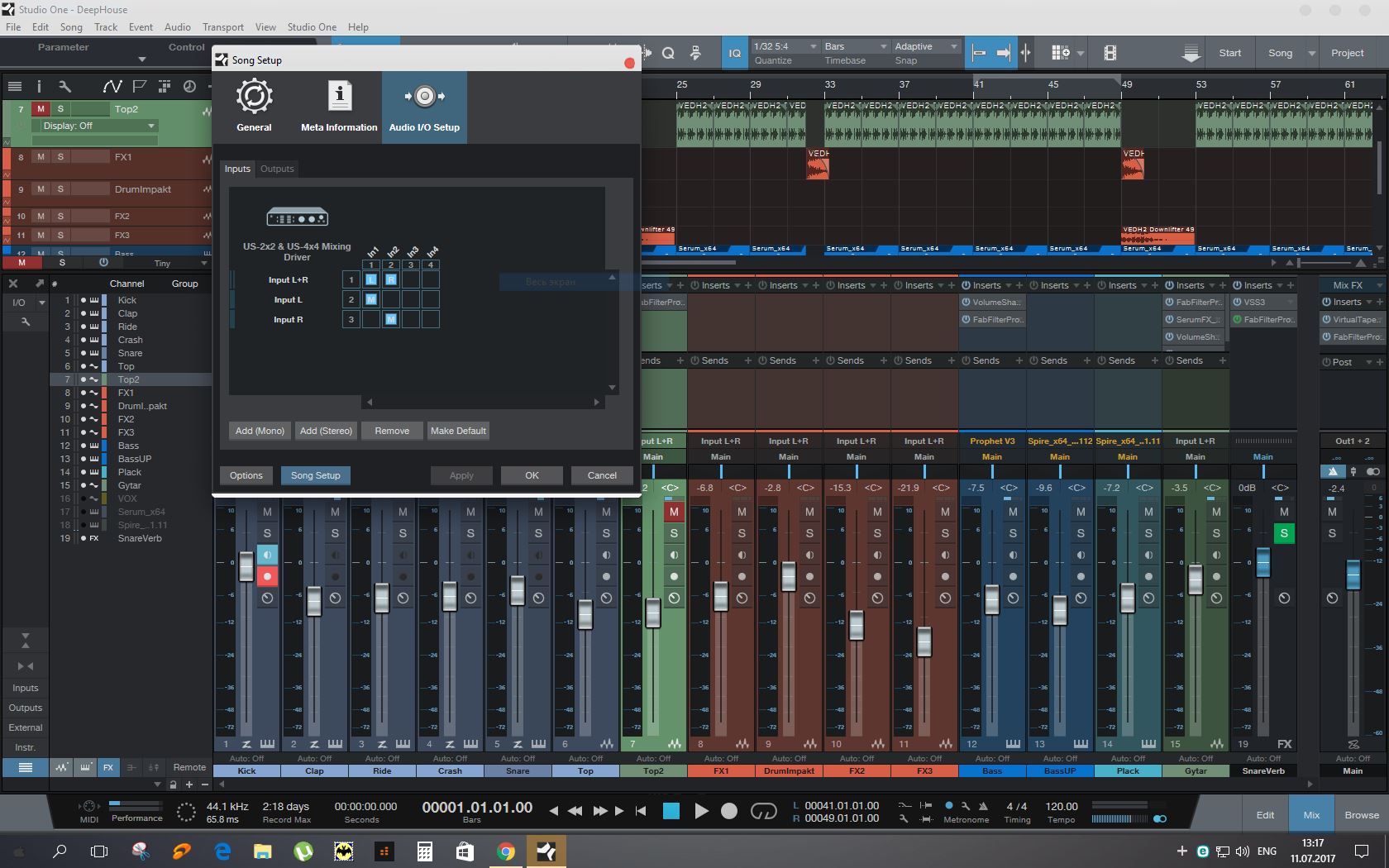Click the Play button in the transport
Viewport: 1389px width, 868px height.
pyautogui.click(x=701, y=811)
